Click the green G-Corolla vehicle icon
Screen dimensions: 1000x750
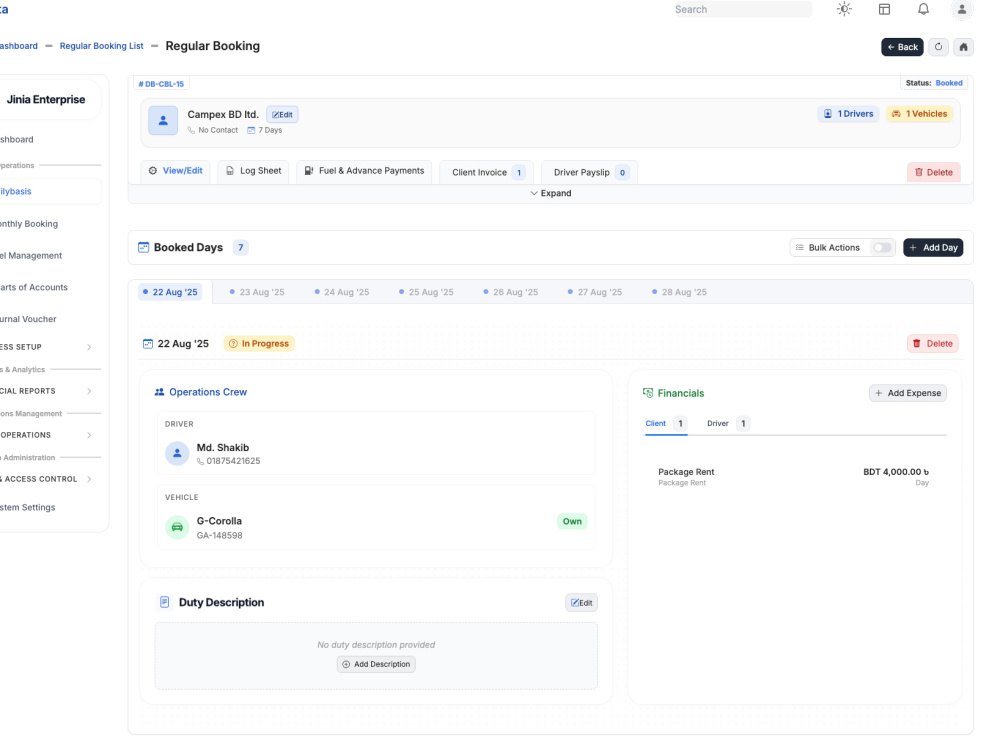coord(177,527)
